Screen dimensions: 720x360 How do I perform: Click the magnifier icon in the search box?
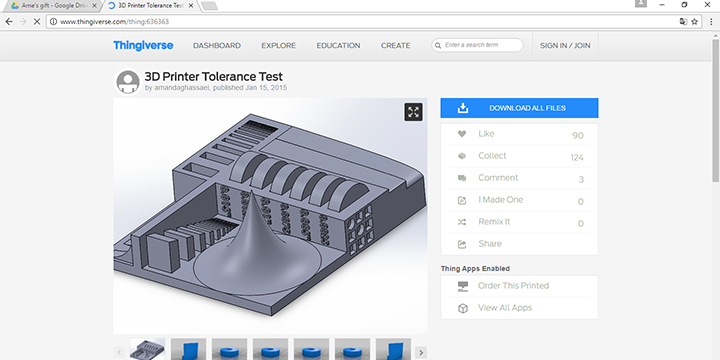pyautogui.click(x=438, y=45)
